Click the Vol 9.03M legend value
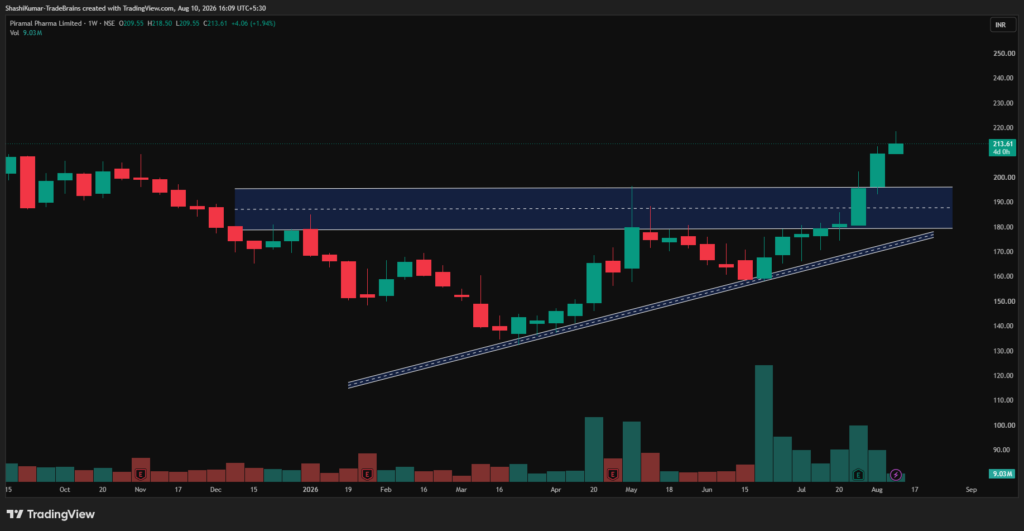1024x531 pixels. [x=32, y=33]
